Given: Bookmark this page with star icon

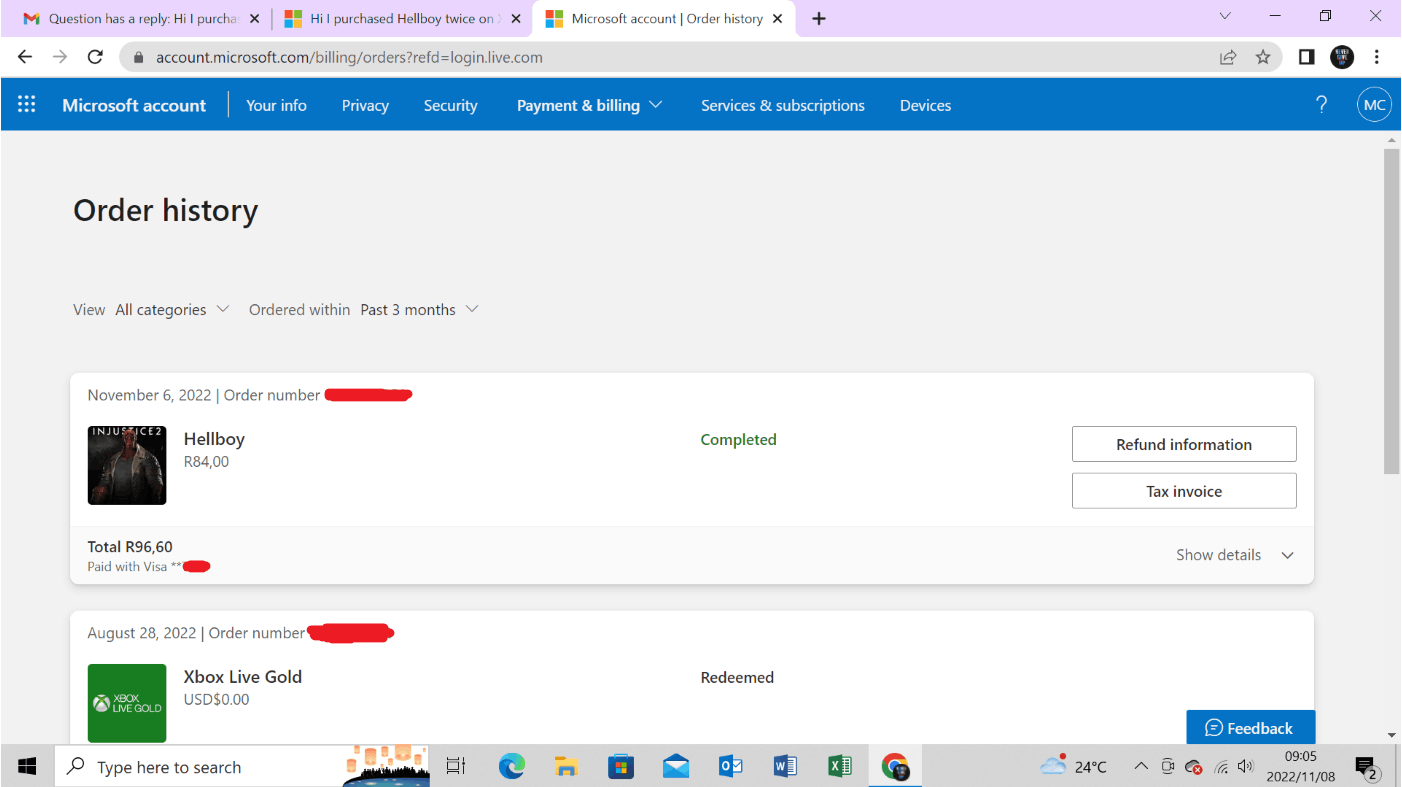Looking at the screenshot, I should tap(1263, 57).
